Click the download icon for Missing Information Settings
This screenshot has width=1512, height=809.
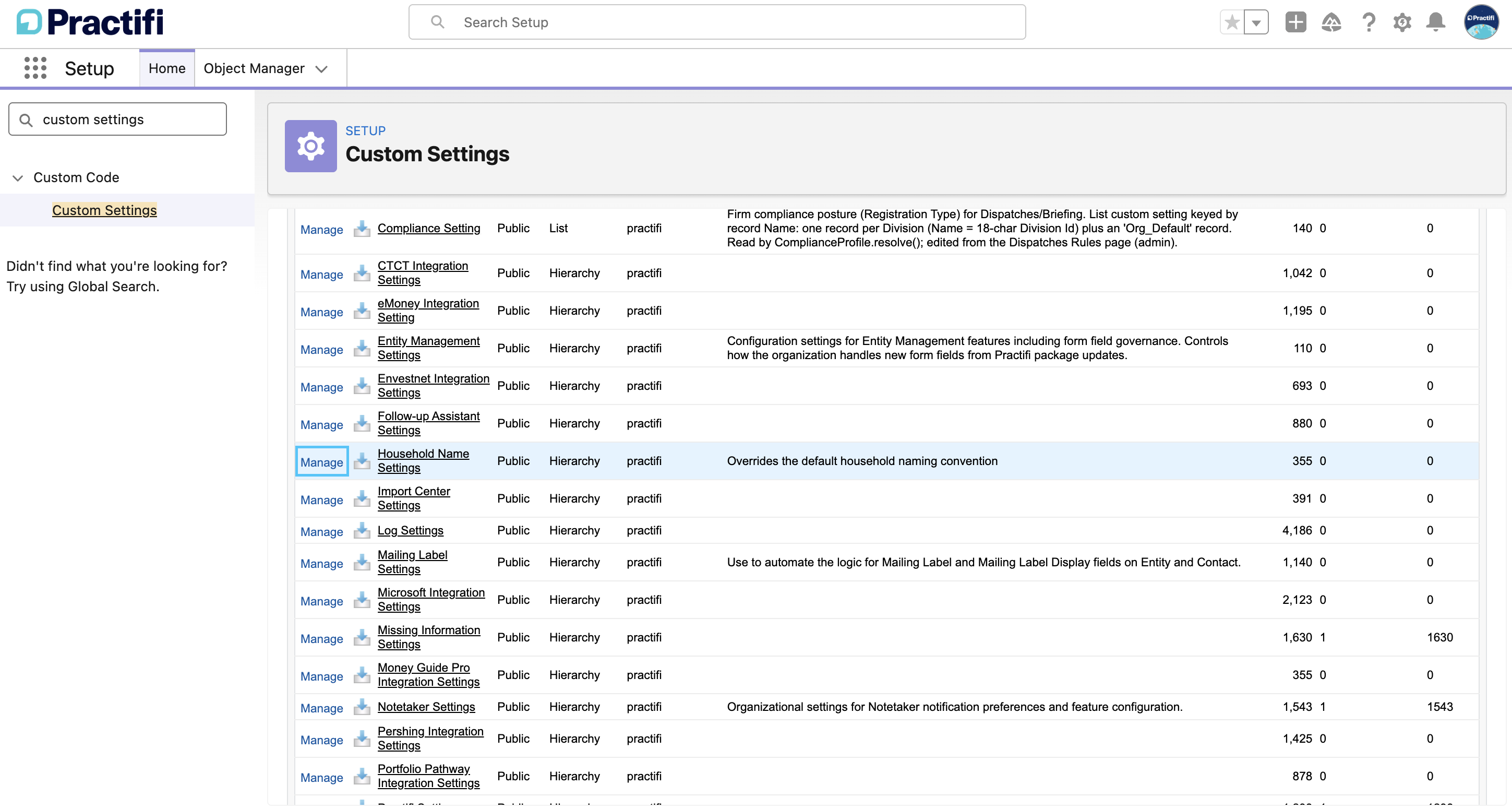tap(362, 637)
